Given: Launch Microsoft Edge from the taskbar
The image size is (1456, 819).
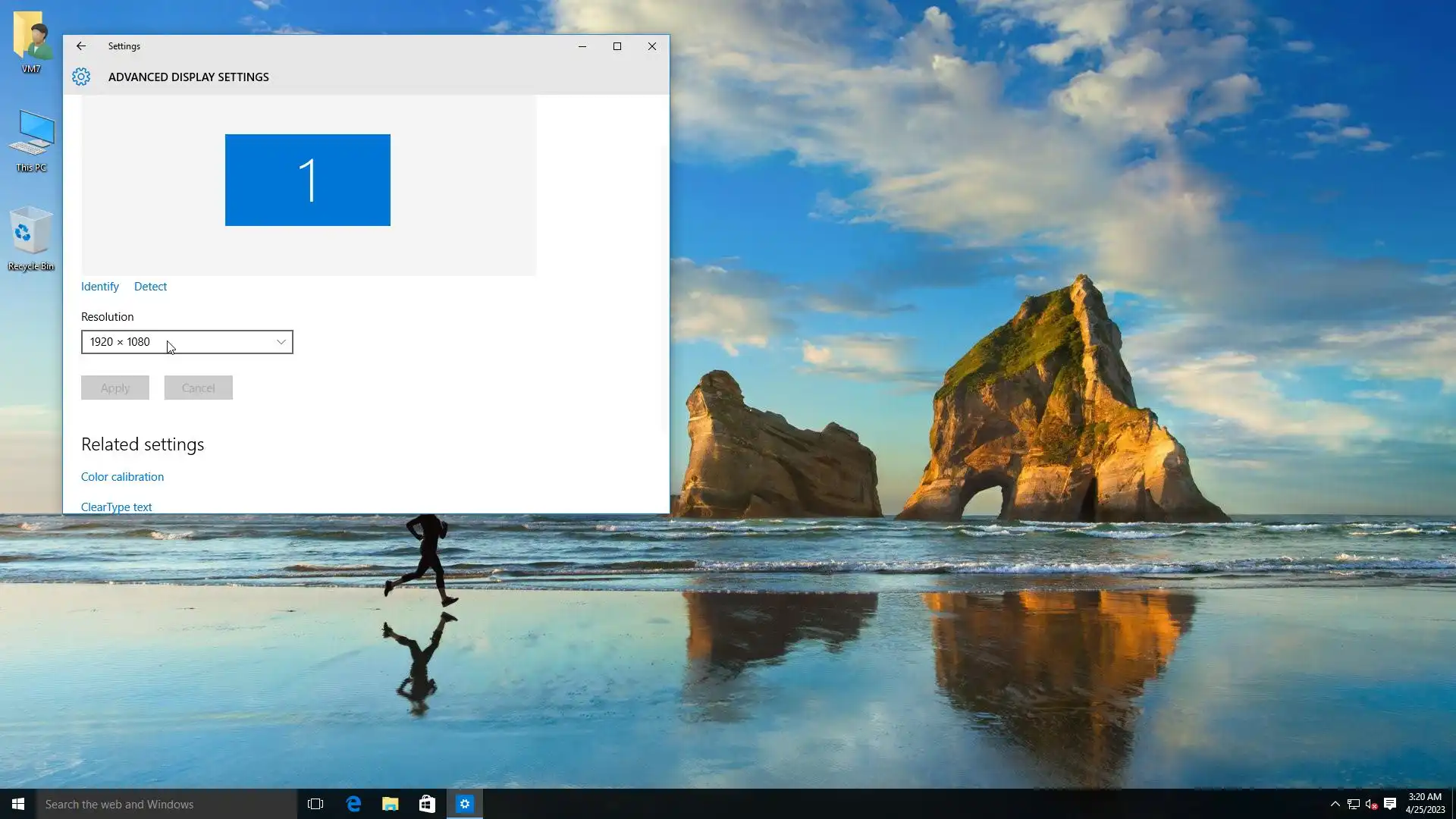Looking at the screenshot, I should tap(353, 804).
